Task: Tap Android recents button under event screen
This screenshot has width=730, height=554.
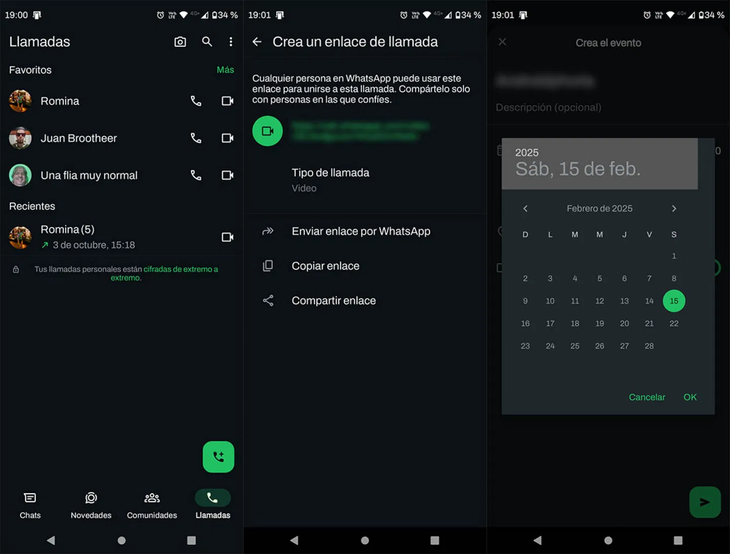Action: 678,540
